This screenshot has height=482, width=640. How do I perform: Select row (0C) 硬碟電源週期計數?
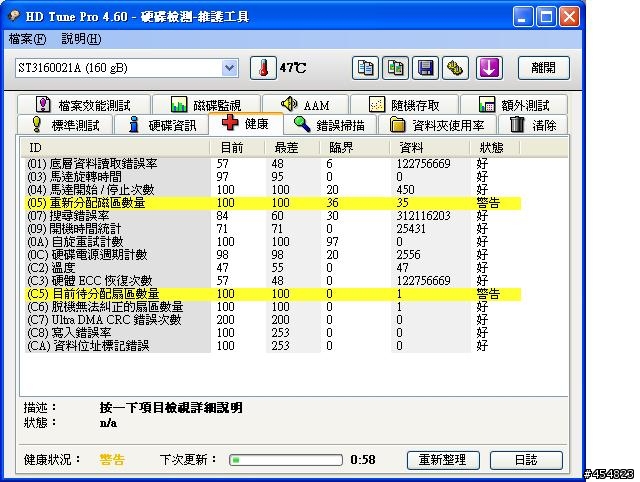[273, 255]
